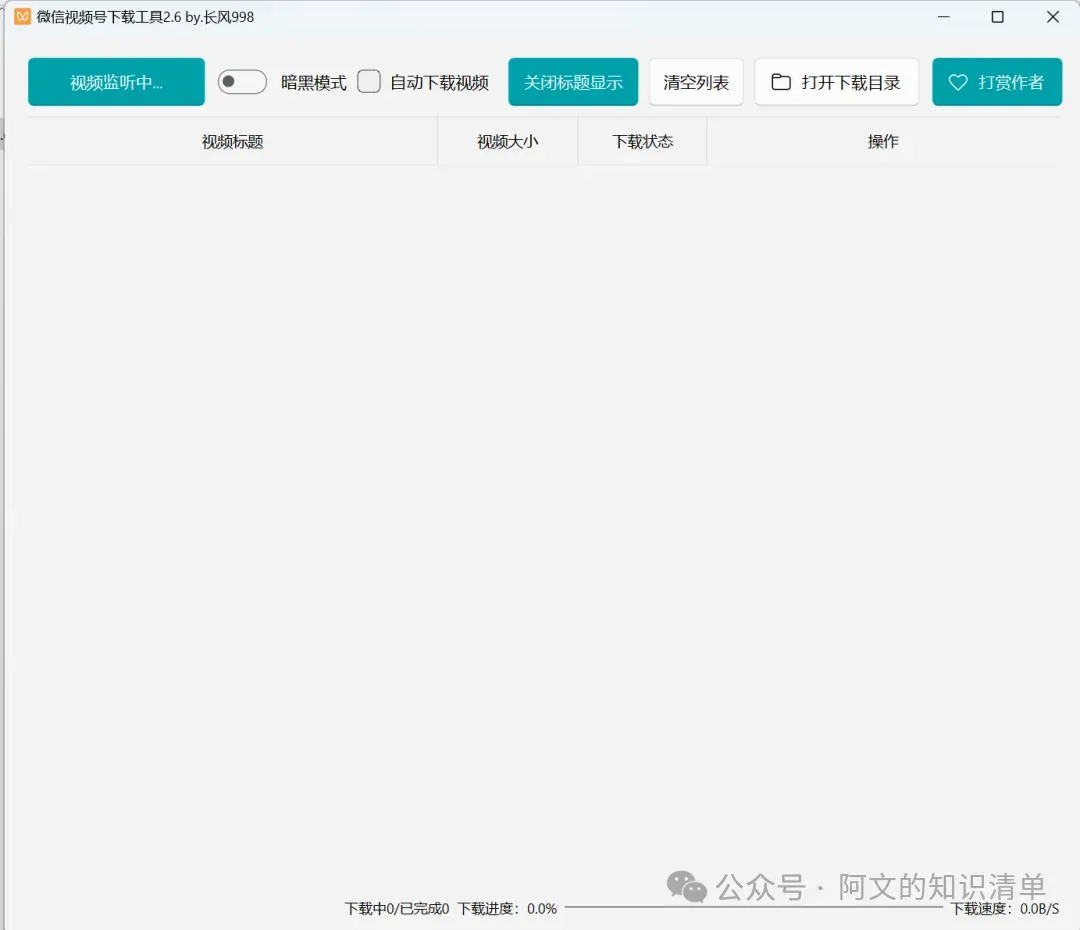
Task: Open download folder via 打开下载目录
Action: (836, 82)
